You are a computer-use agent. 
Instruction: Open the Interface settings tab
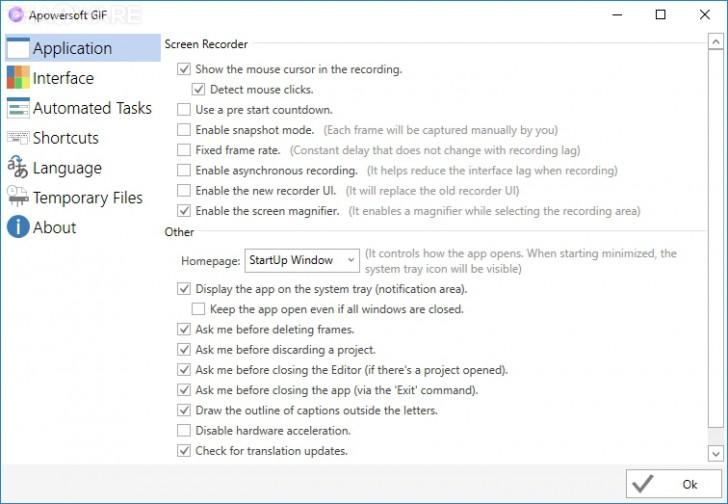pyautogui.click(x=83, y=78)
